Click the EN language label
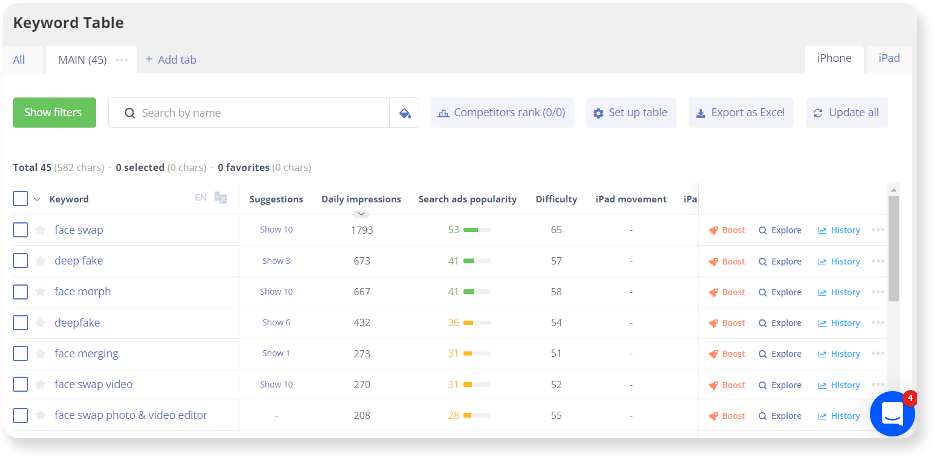This screenshot has width=935, height=456. pos(201,198)
